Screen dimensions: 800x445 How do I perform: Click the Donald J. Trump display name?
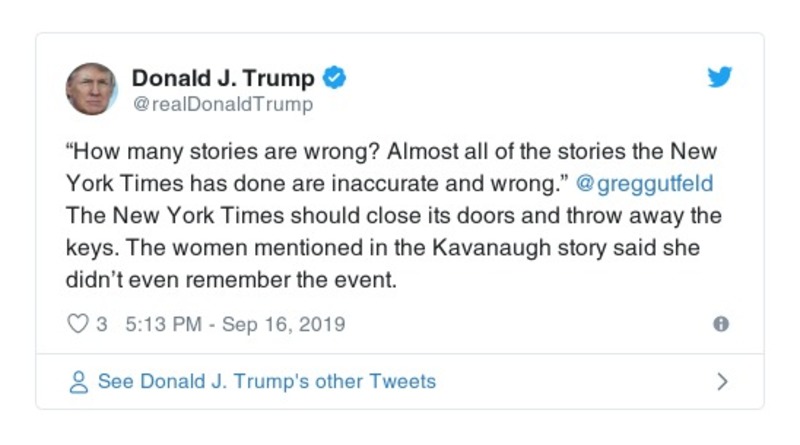point(223,78)
